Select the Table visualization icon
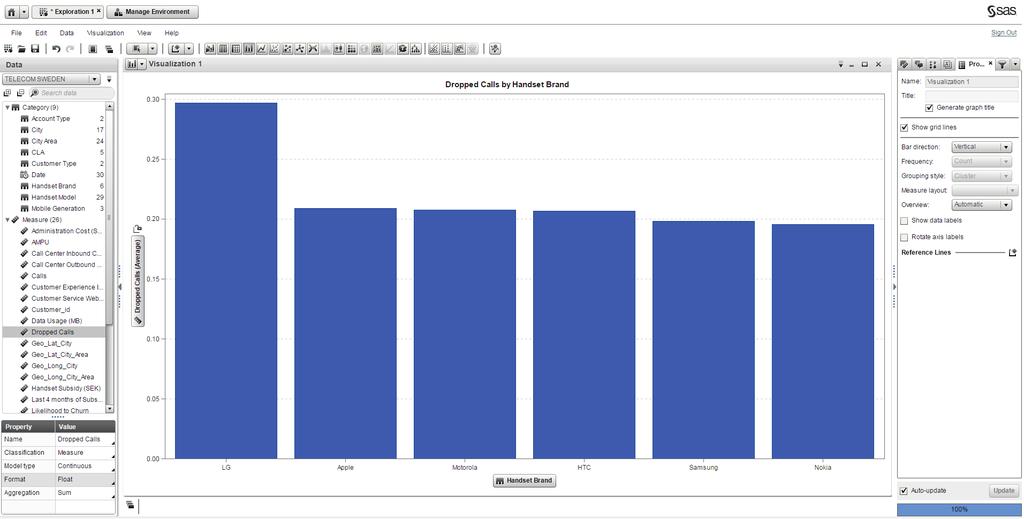This screenshot has width=1024, height=519. coord(222,49)
